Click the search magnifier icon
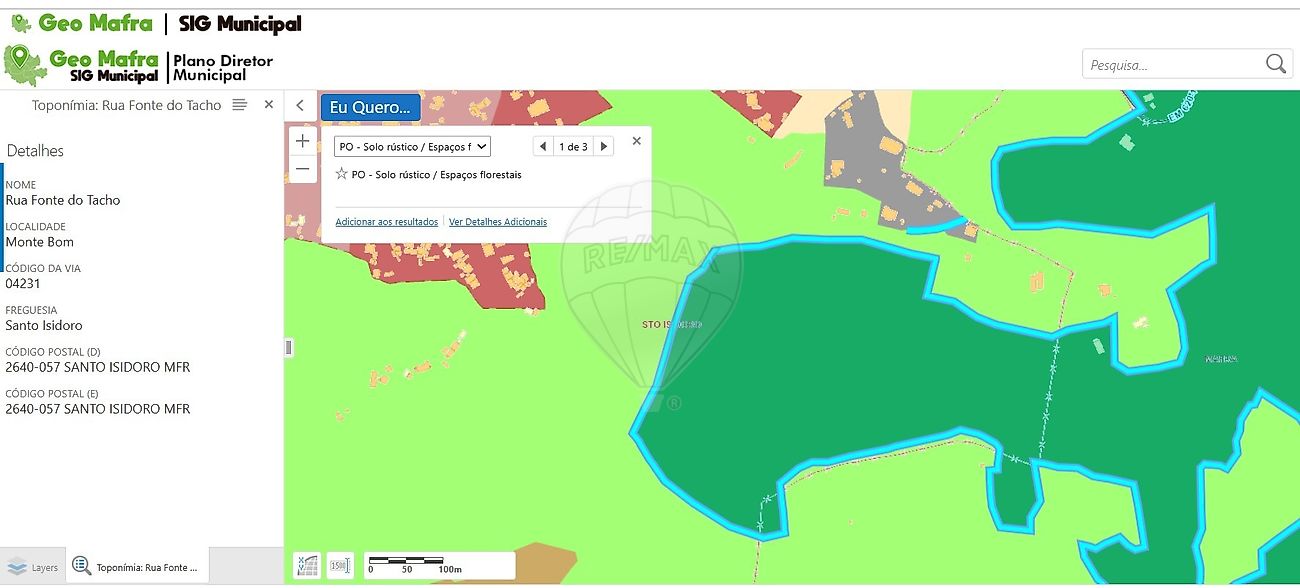1300x588 pixels. click(x=1275, y=64)
